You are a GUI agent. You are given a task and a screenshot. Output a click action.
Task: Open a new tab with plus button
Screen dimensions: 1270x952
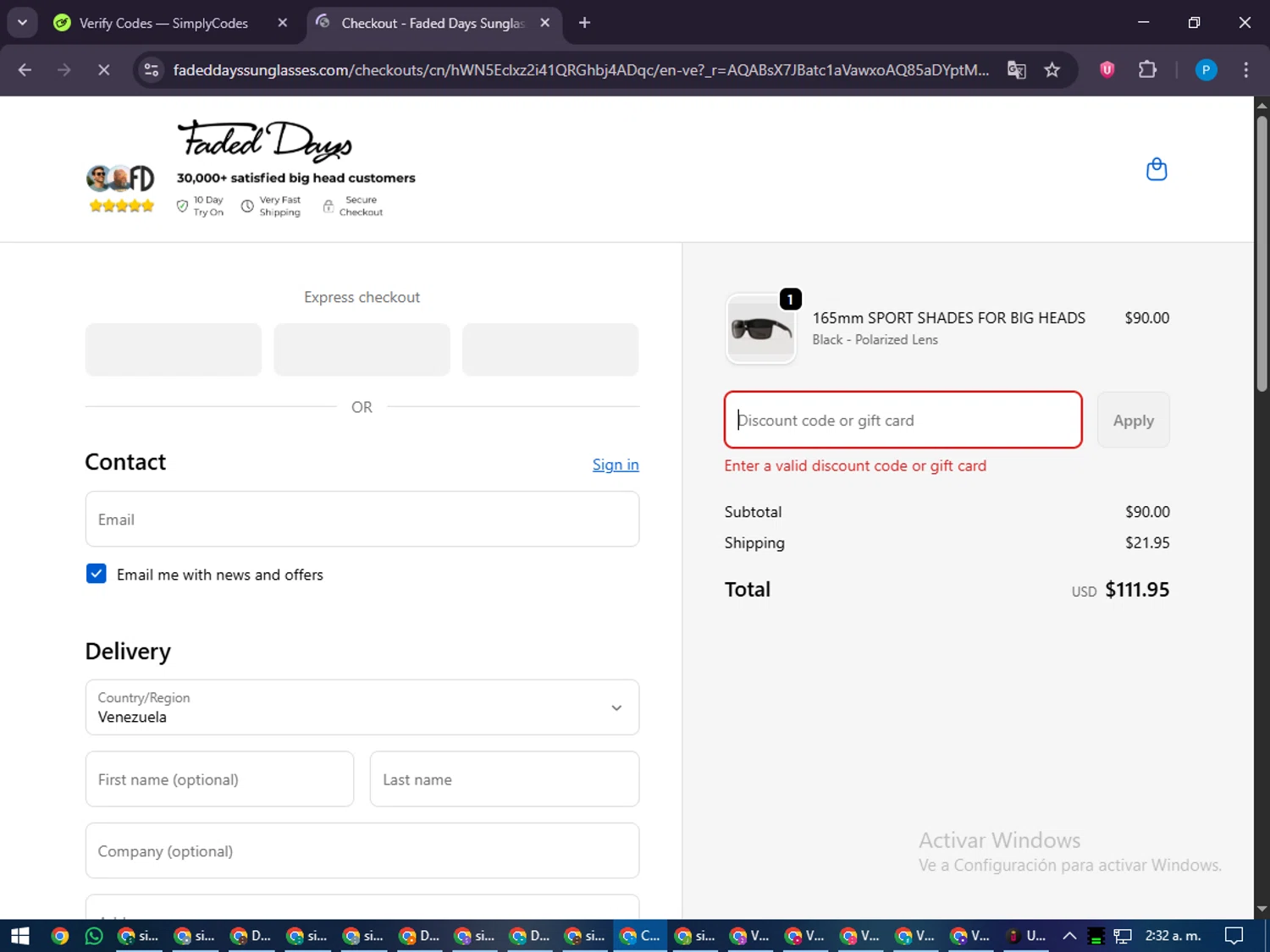click(x=584, y=23)
